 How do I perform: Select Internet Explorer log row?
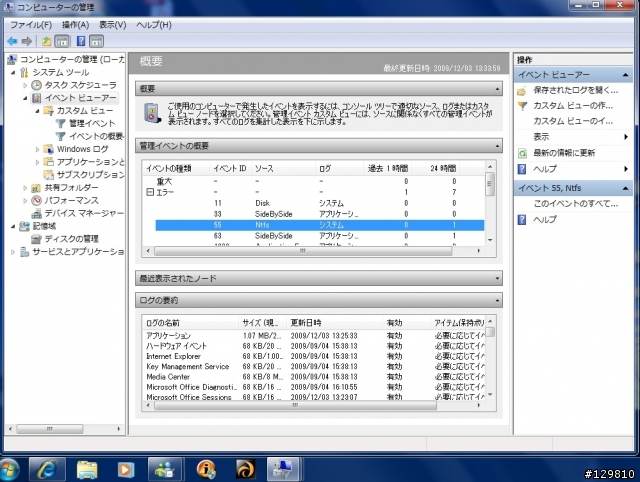click(x=314, y=356)
